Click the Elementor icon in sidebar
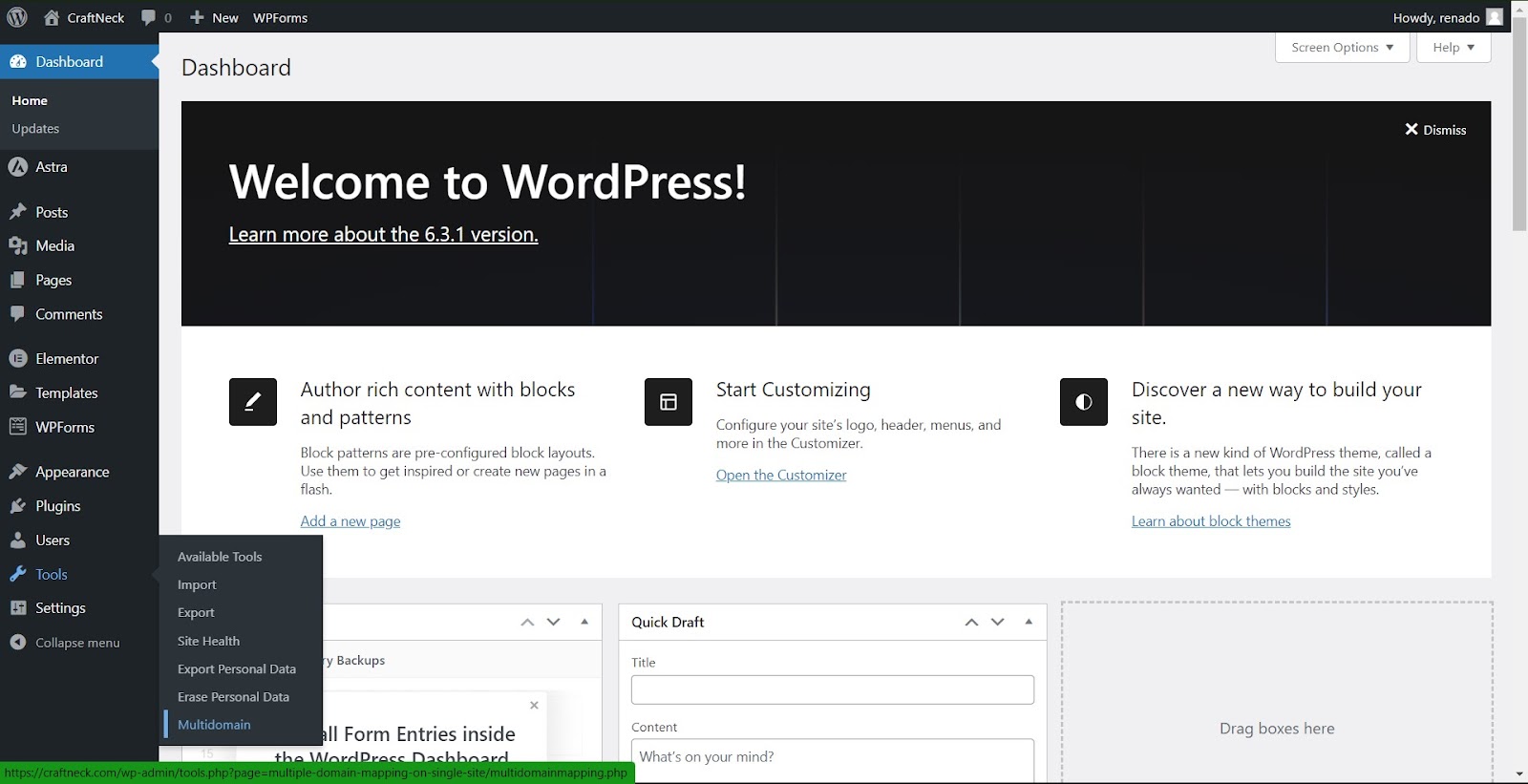This screenshot has width=1528, height=784. coord(18,358)
